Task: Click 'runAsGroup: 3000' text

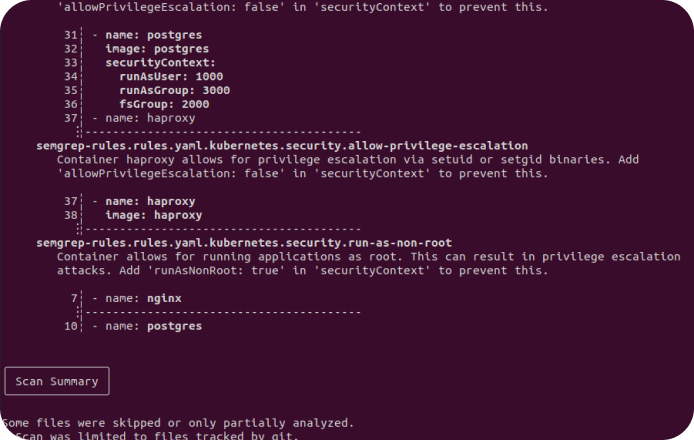Action: click(174, 90)
